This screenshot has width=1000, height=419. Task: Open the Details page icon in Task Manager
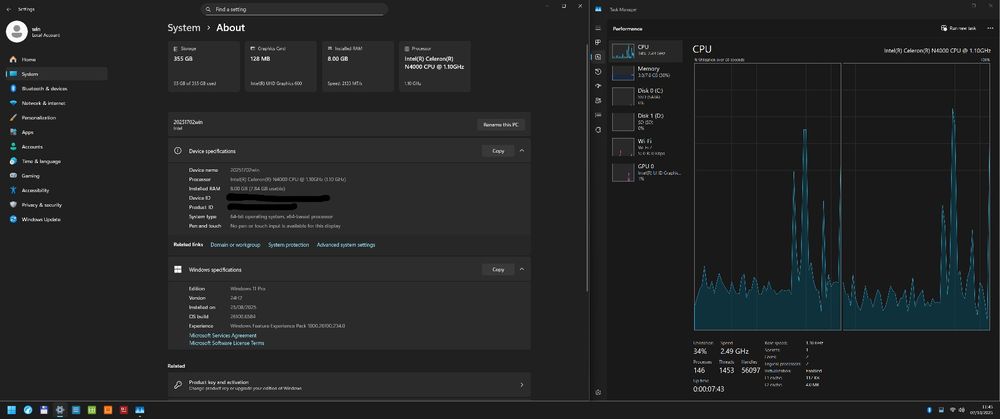(598, 117)
